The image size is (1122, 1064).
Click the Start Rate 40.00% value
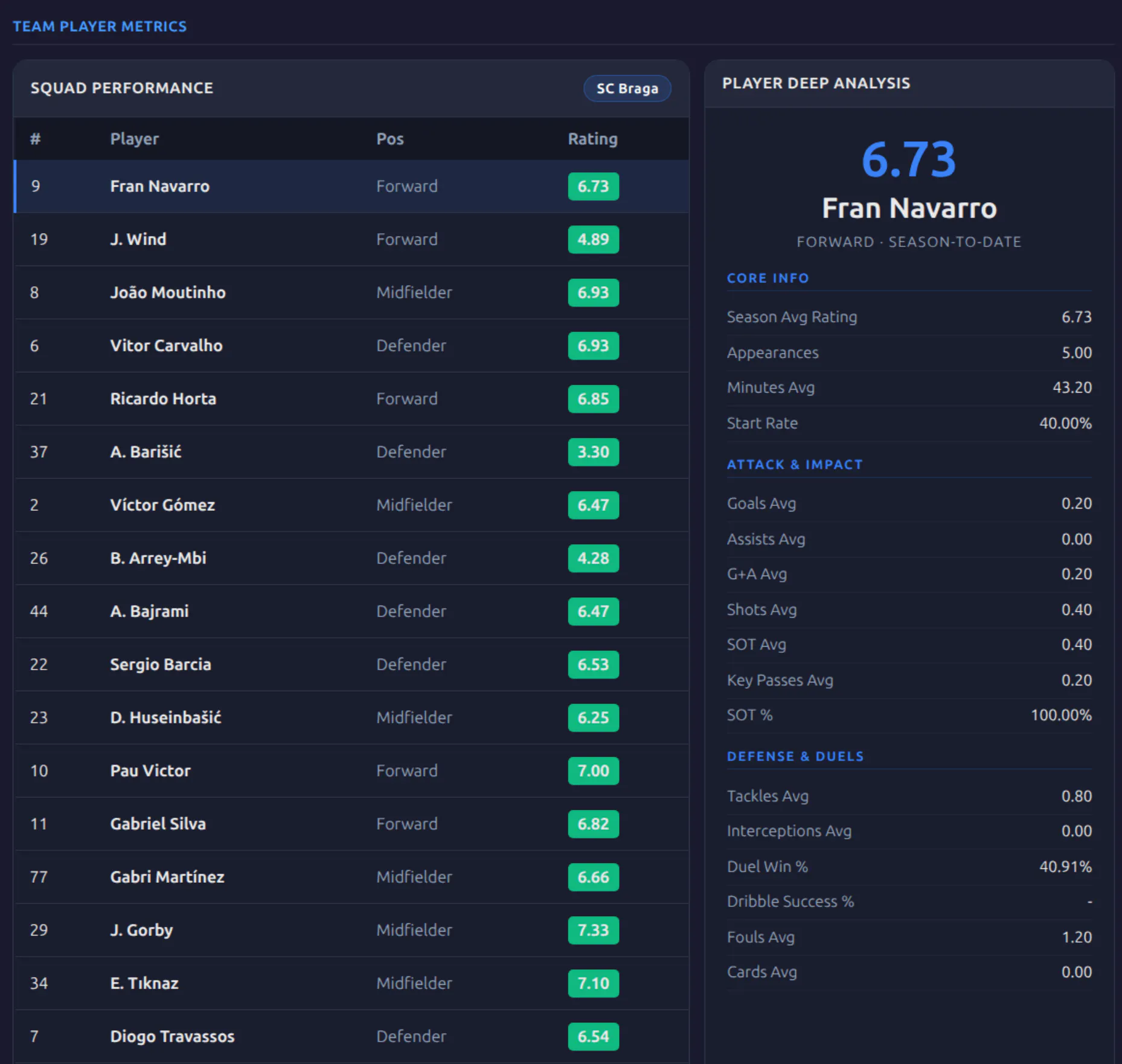tap(1065, 423)
